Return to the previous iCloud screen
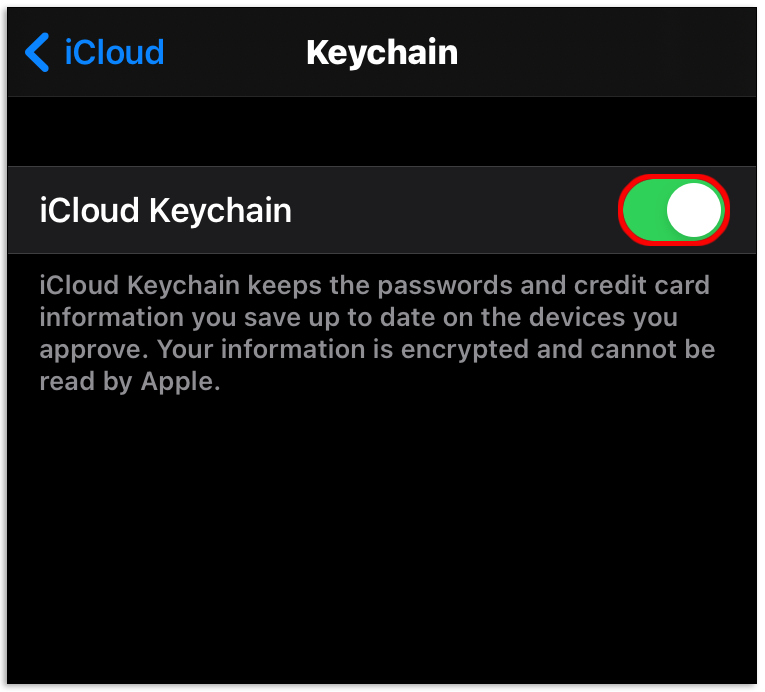The width and height of the screenshot is (765, 692). click(96, 52)
